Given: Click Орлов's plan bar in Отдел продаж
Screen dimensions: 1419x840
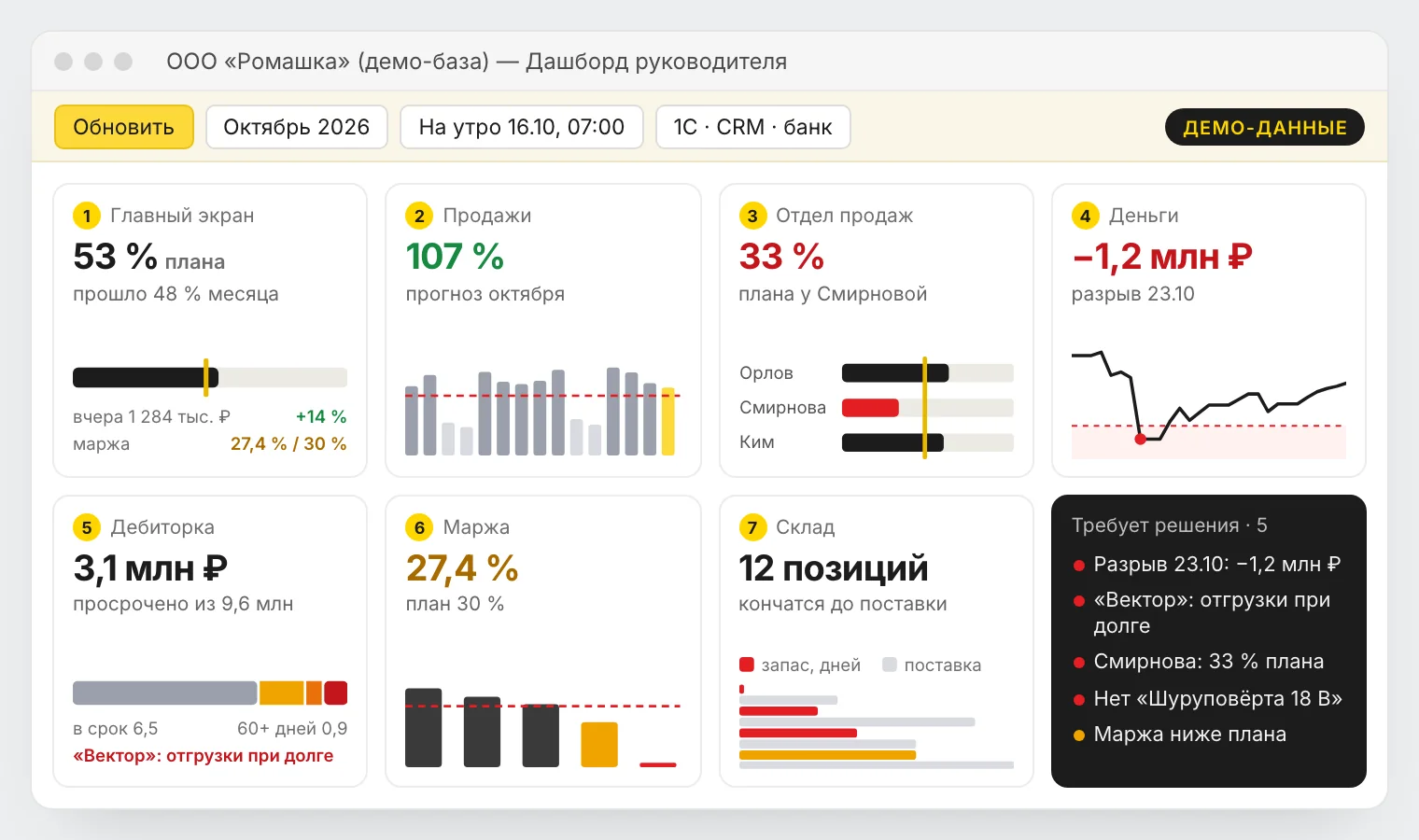Looking at the screenshot, I should [x=928, y=373].
